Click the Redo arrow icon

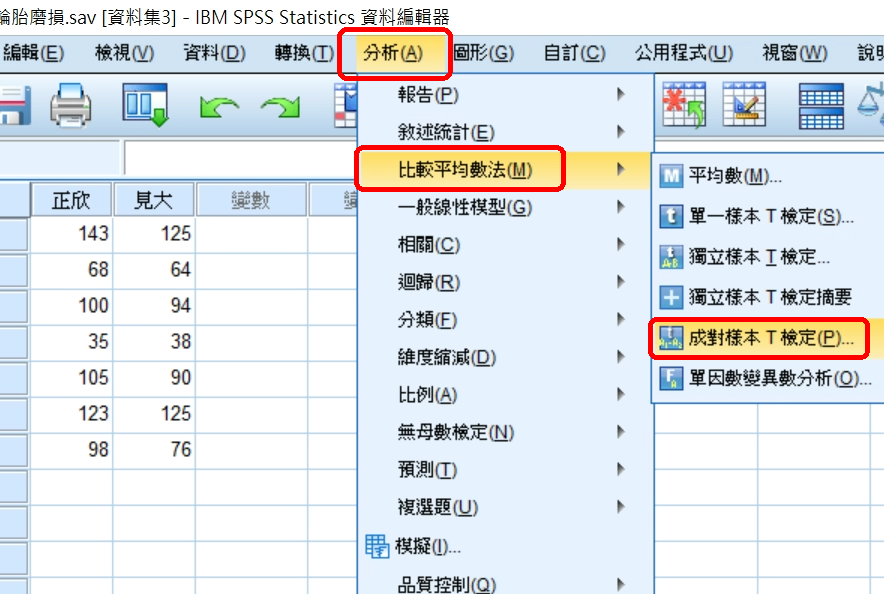pos(280,106)
